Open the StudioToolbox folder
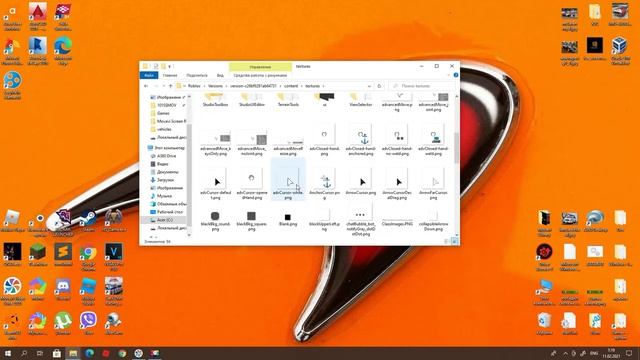Viewport: 640px width, 360px height. coord(216,100)
